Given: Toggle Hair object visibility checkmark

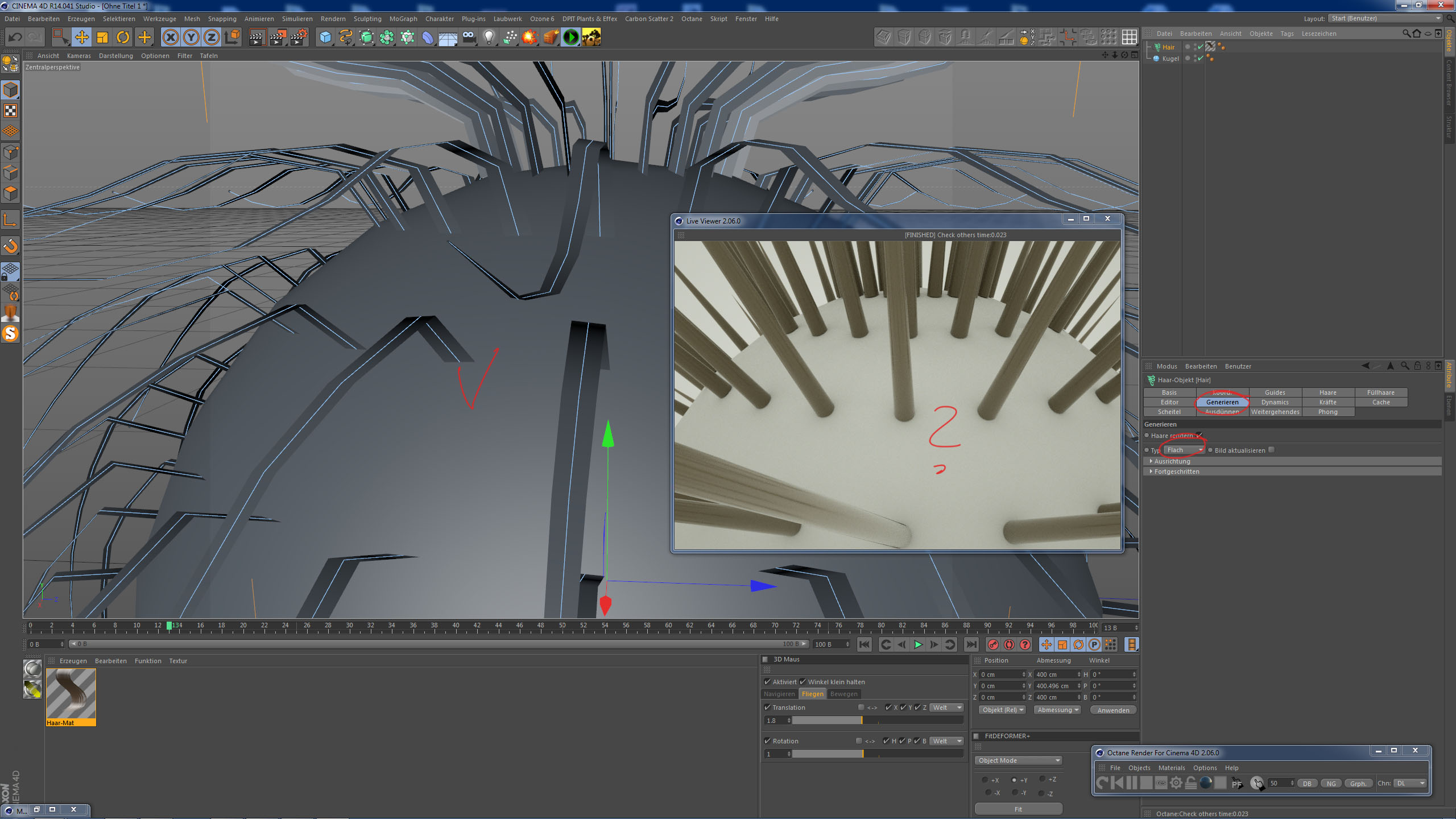Looking at the screenshot, I should 1201,47.
